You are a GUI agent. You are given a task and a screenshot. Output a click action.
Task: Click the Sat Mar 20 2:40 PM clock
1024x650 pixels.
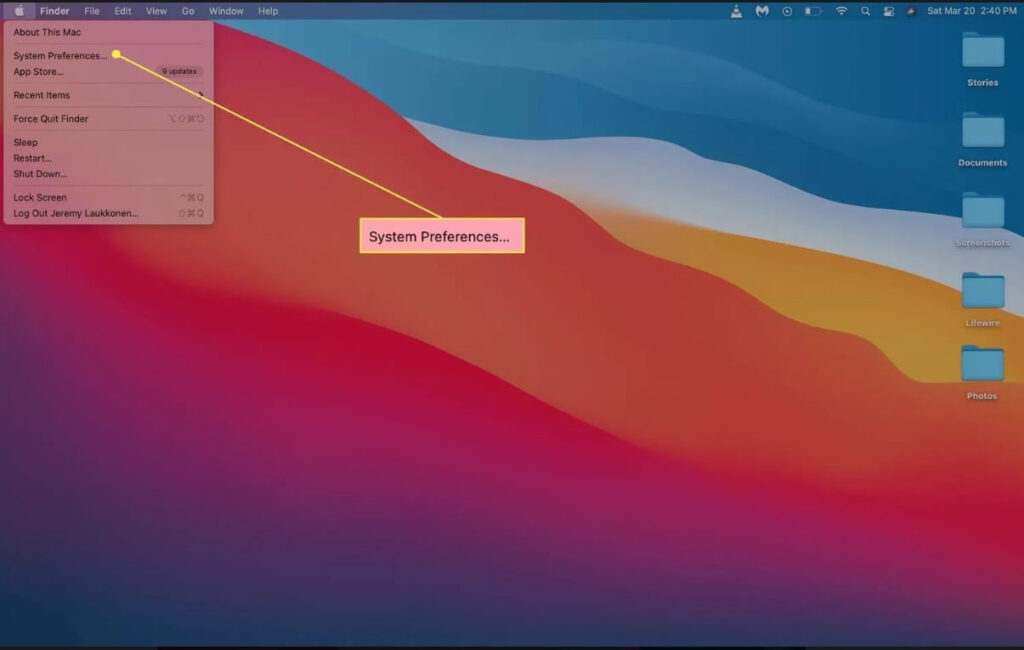coord(971,11)
